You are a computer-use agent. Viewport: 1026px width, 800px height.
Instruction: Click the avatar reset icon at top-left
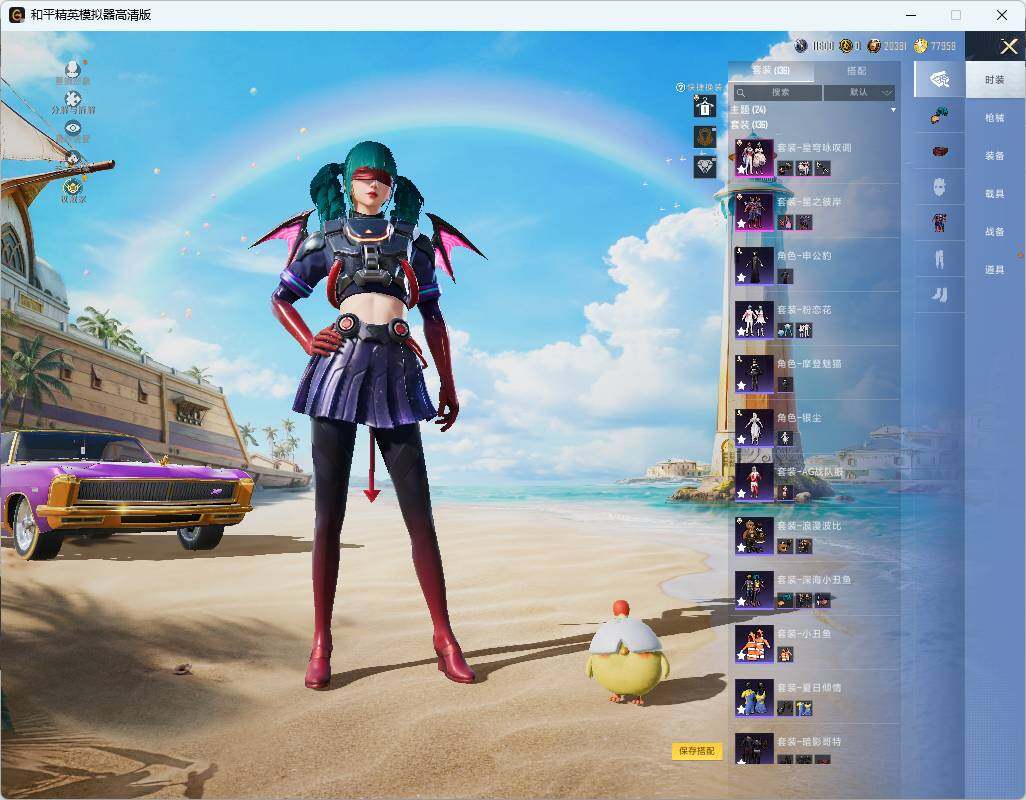click(73, 68)
